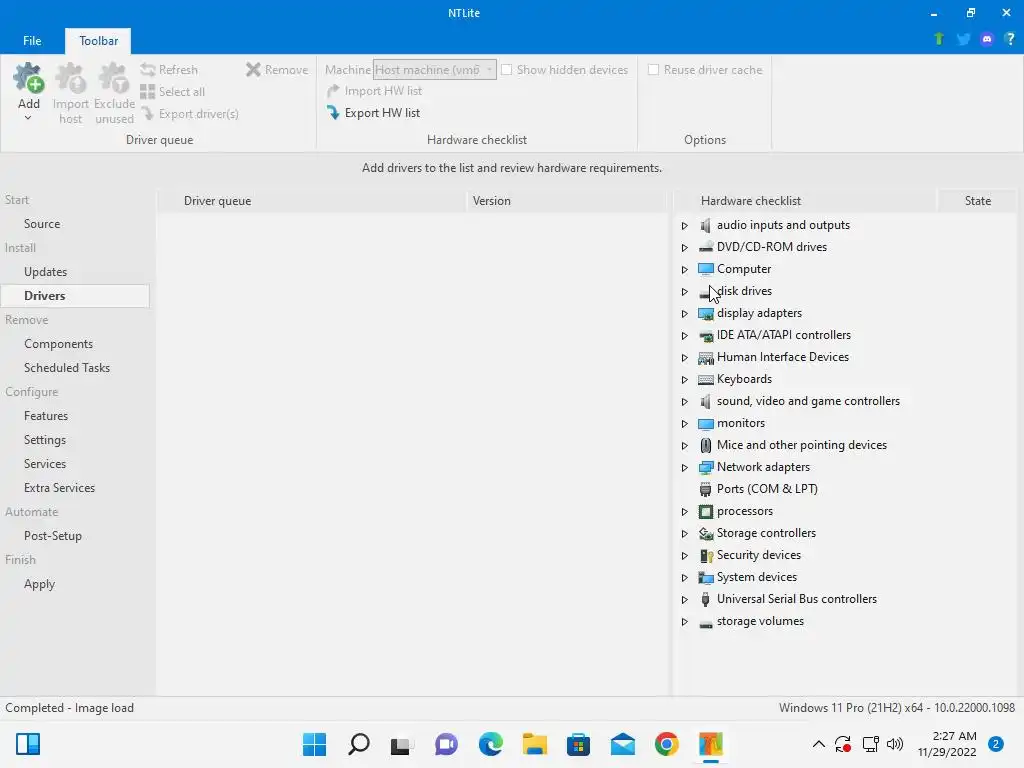Image resolution: width=1024 pixels, height=768 pixels.
Task: Click the NTLite taskbar icon
Action: (x=711, y=744)
